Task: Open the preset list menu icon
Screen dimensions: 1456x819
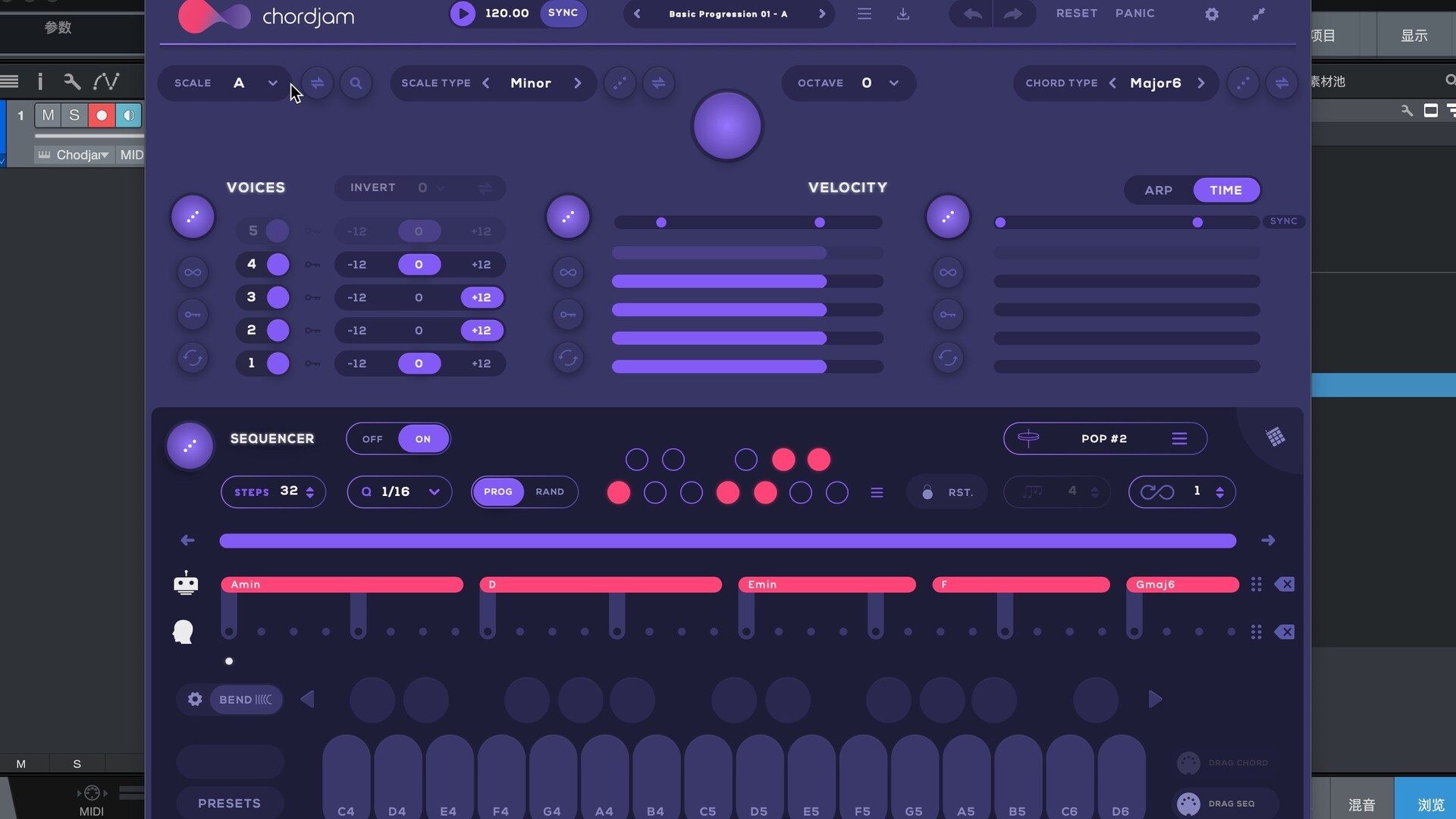Action: (x=864, y=14)
